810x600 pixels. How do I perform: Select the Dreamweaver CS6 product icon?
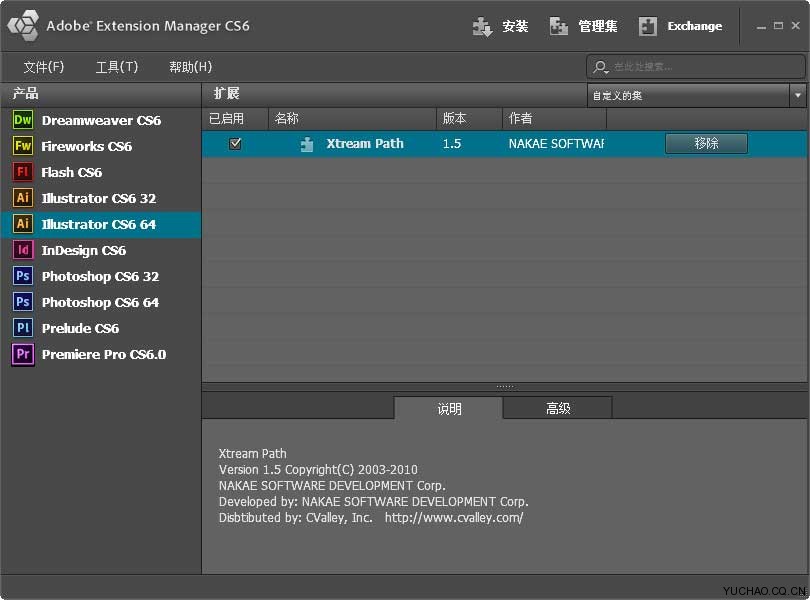[x=24, y=120]
